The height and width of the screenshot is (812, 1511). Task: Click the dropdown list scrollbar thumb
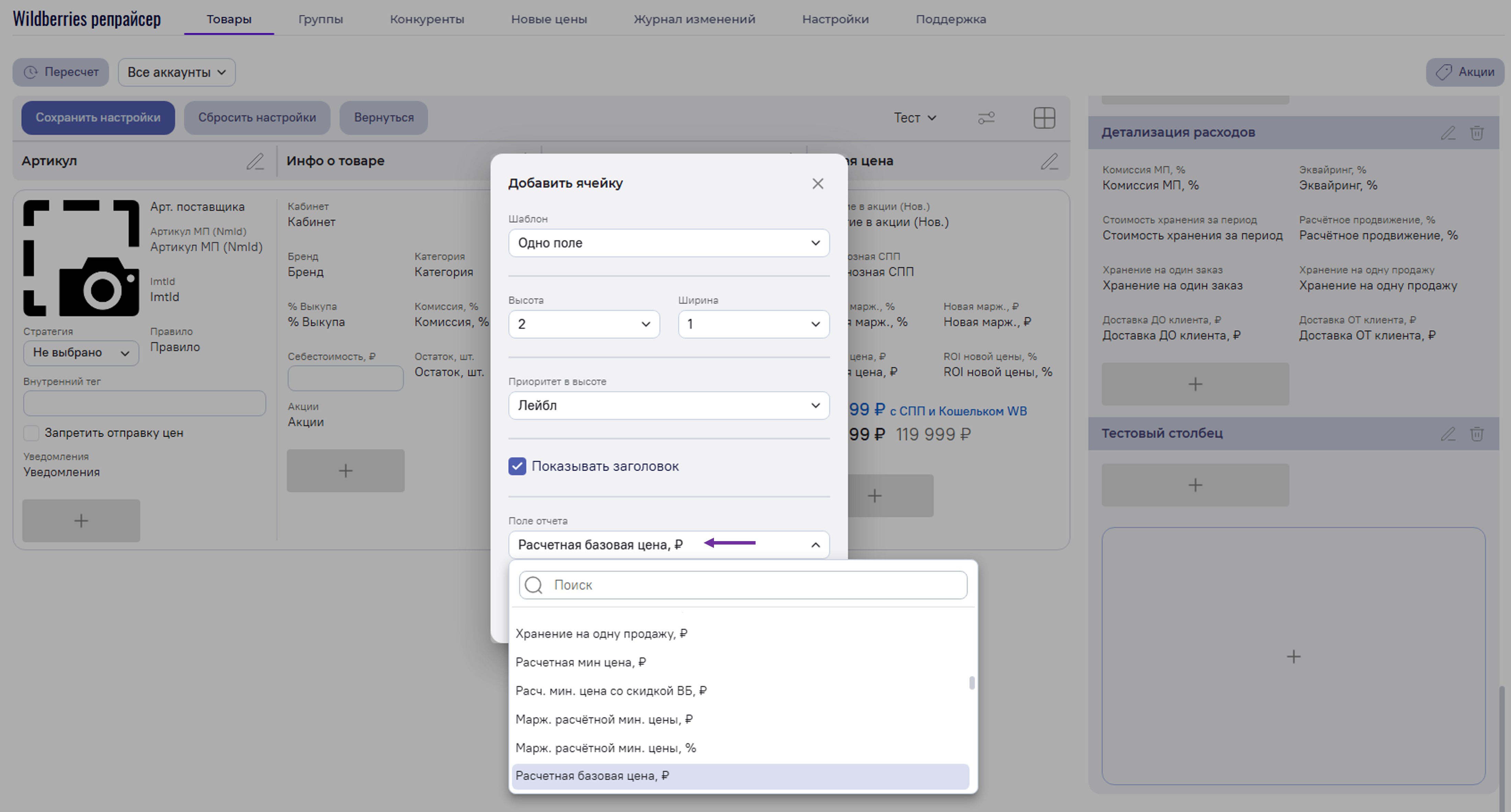(972, 683)
